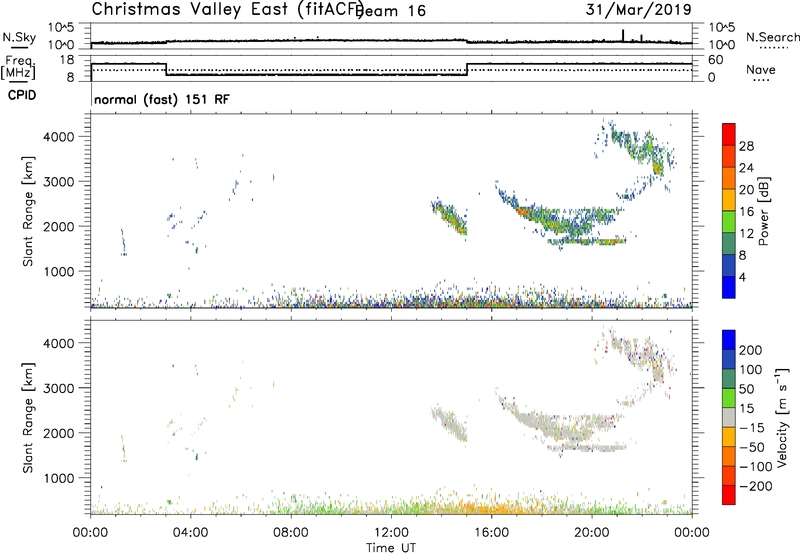Click the 'Beam 16' label
This screenshot has height=554, width=800.
tap(391, 11)
